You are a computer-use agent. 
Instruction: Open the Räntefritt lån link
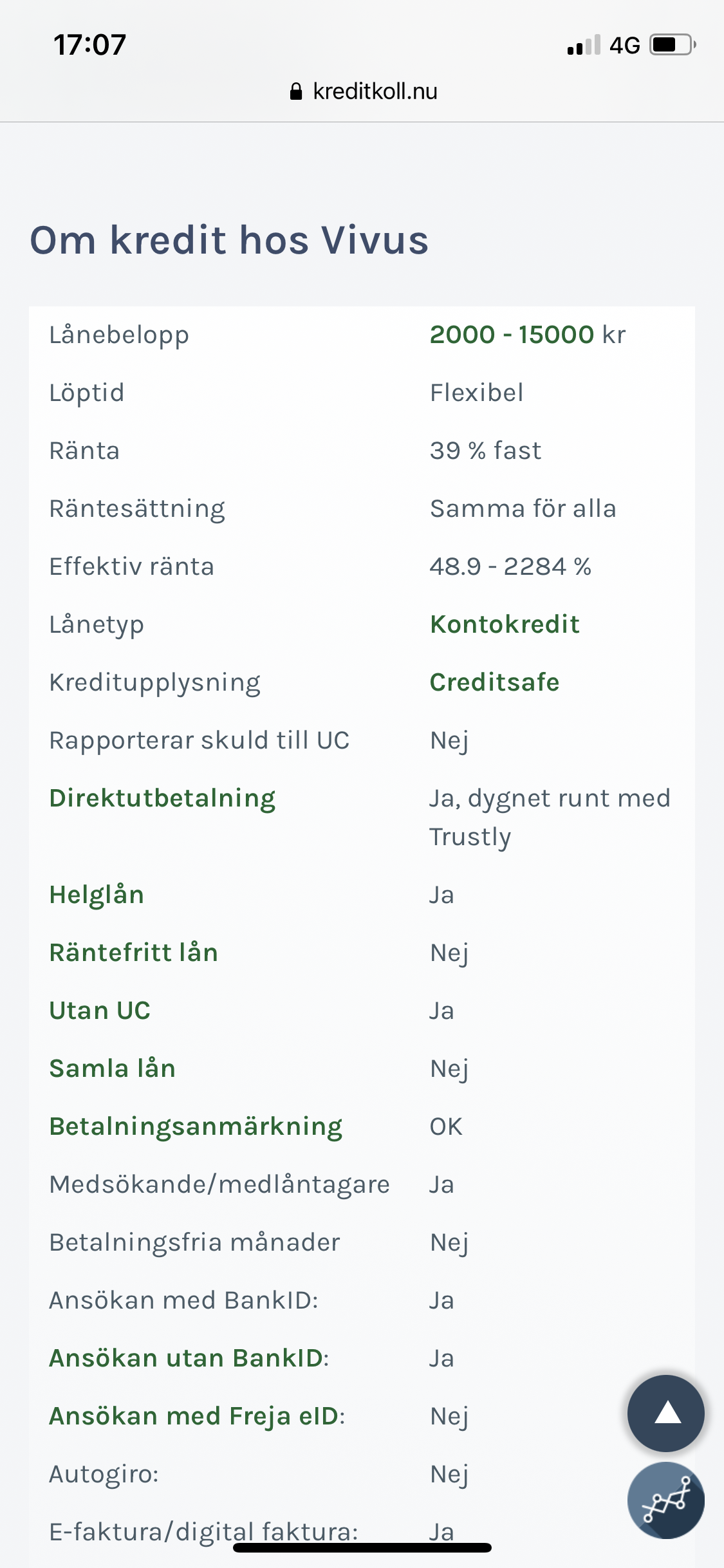click(x=134, y=953)
